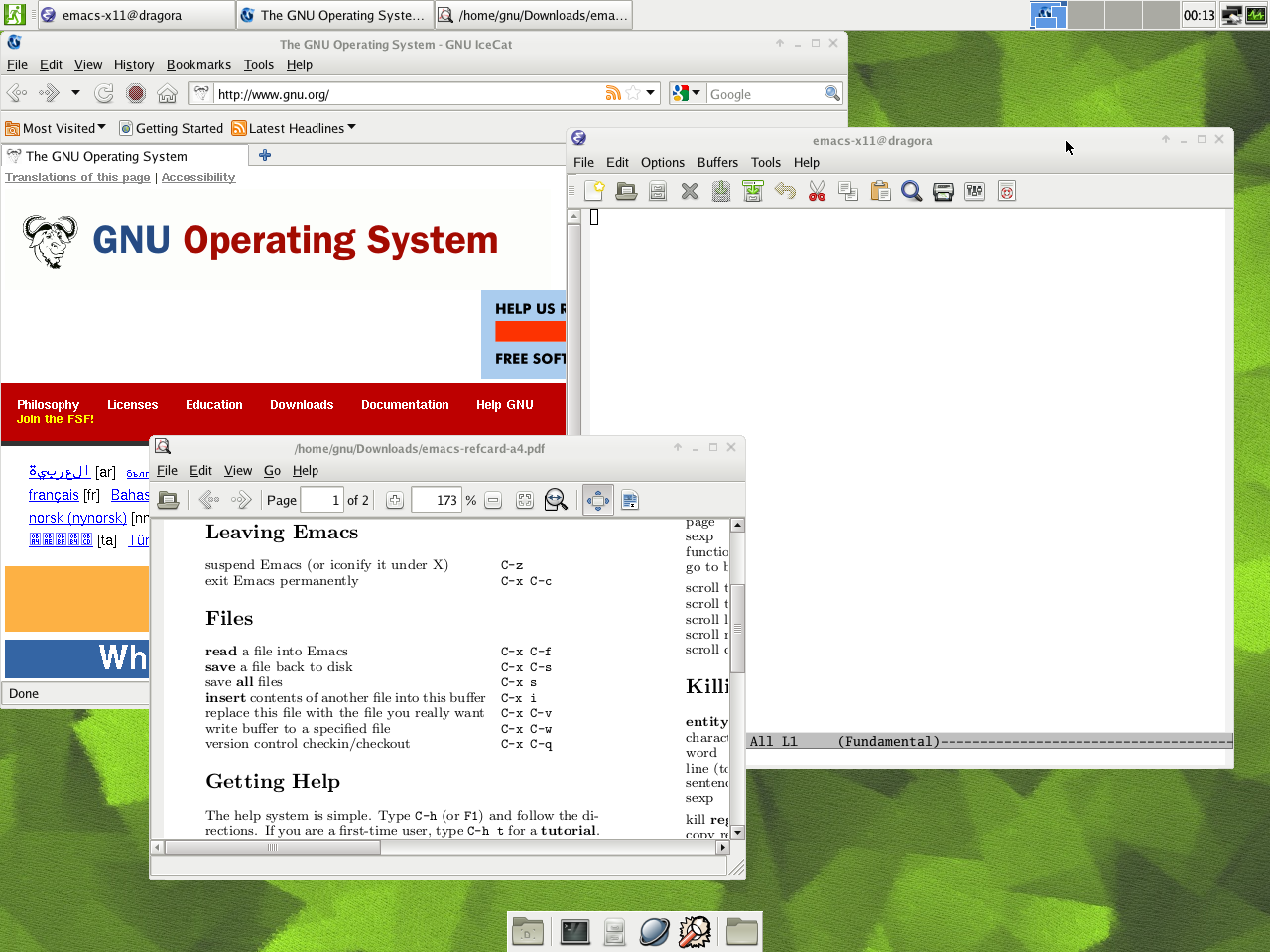Open the Downloads link in the red navigation bar
The image size is (1270, 952).
click(302, 404)
